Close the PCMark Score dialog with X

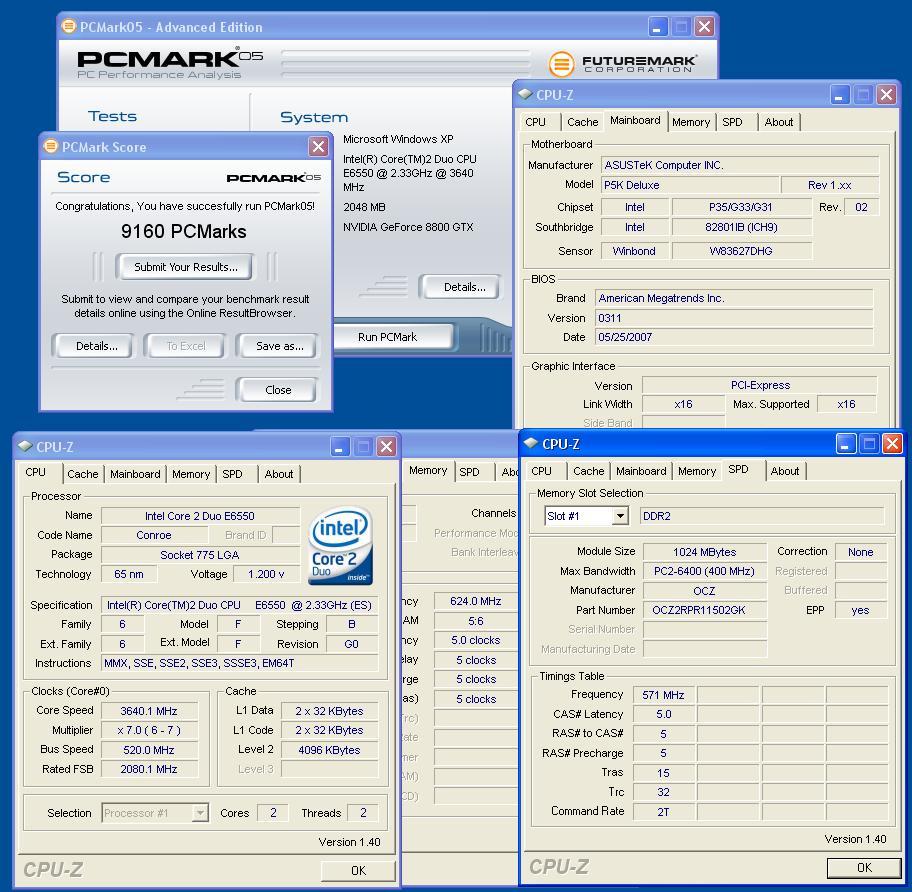318,147
